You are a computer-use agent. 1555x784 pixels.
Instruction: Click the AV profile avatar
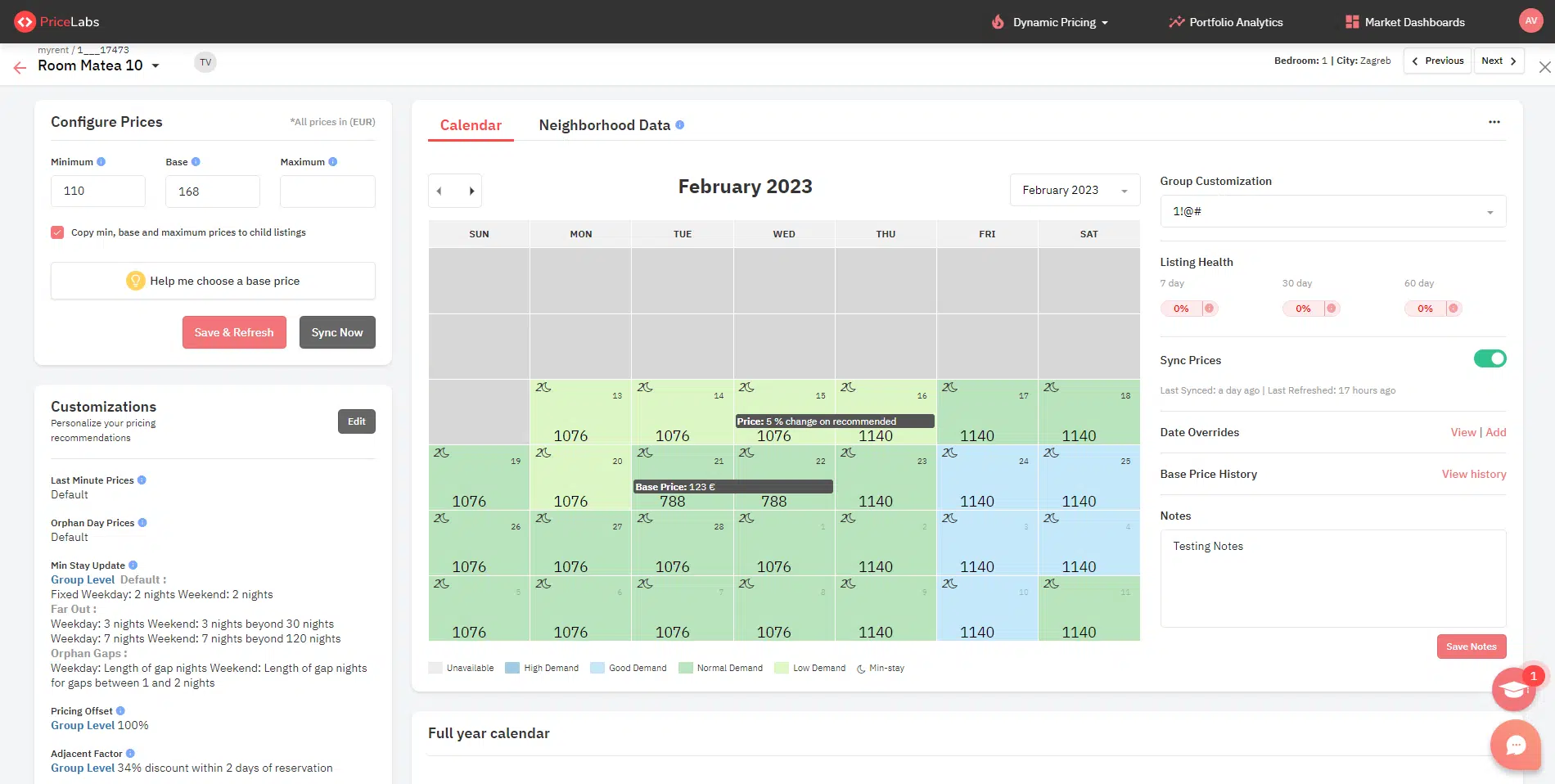click(x=1530, y=20)
